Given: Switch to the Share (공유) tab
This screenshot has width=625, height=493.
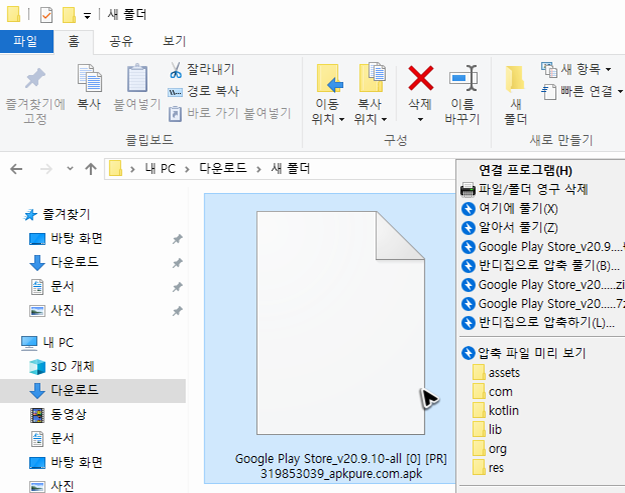Looking at the screenshot, I should [x=121, y=41].
